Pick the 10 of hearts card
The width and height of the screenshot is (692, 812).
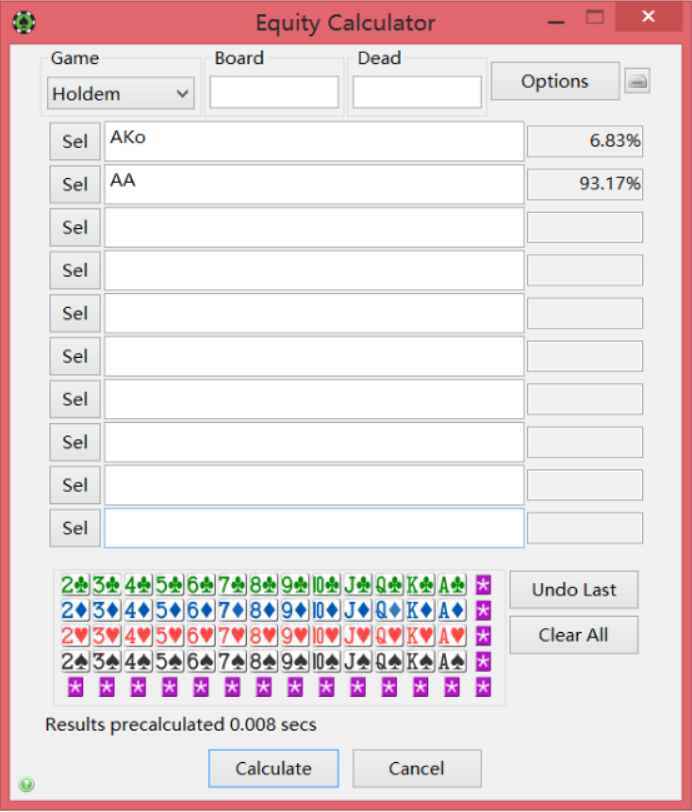(326, 636)
